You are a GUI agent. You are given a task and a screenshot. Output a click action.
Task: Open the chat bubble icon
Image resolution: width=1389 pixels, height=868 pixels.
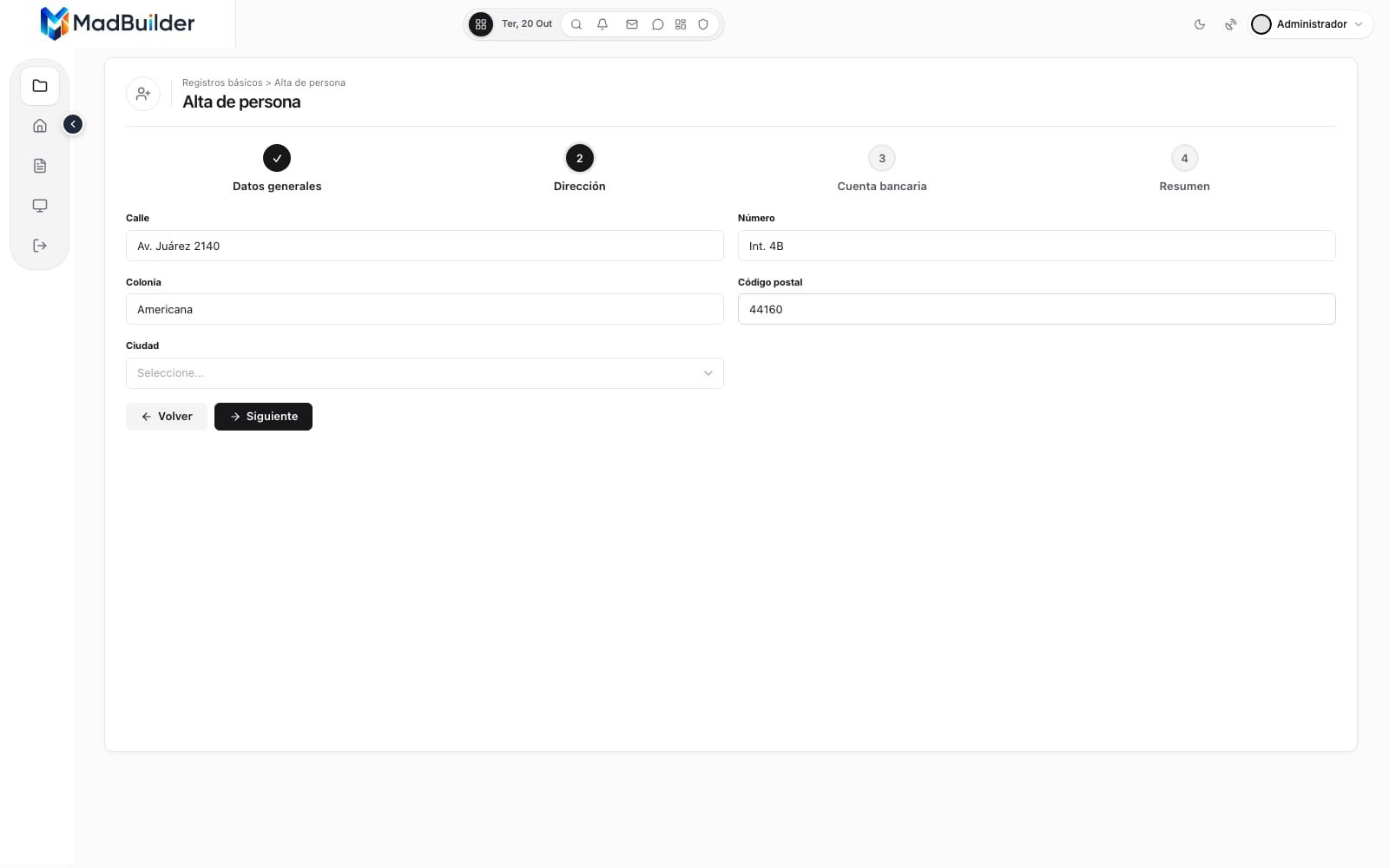coord(658,24)
